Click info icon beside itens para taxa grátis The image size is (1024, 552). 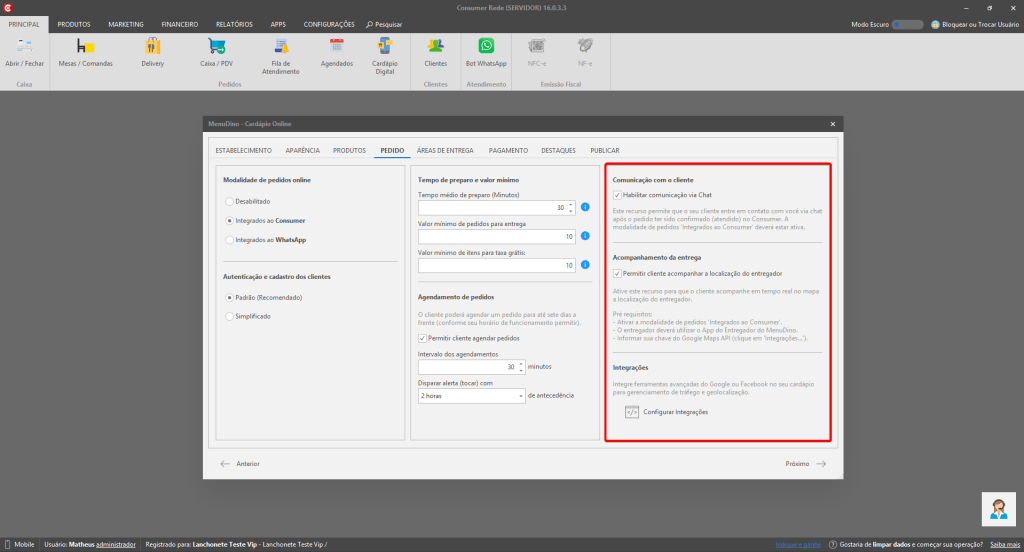585,265
